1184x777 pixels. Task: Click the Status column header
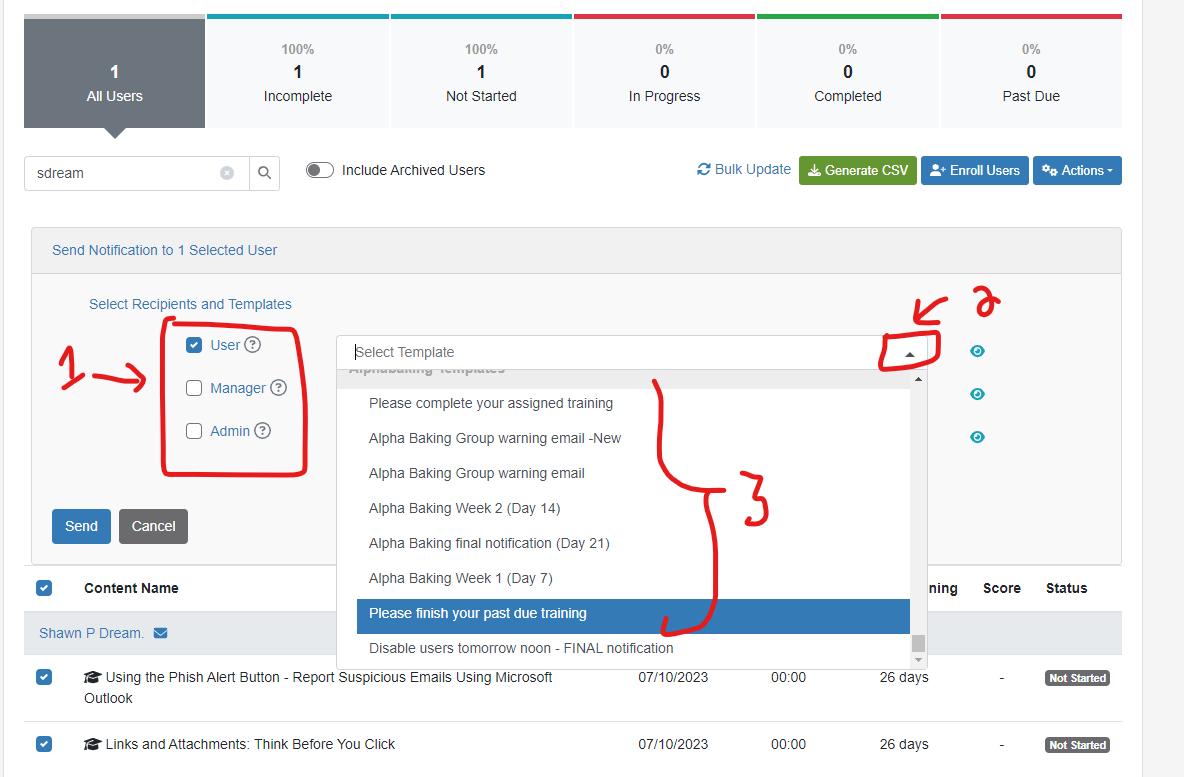pyautogui.click(x=1066, y=588)
